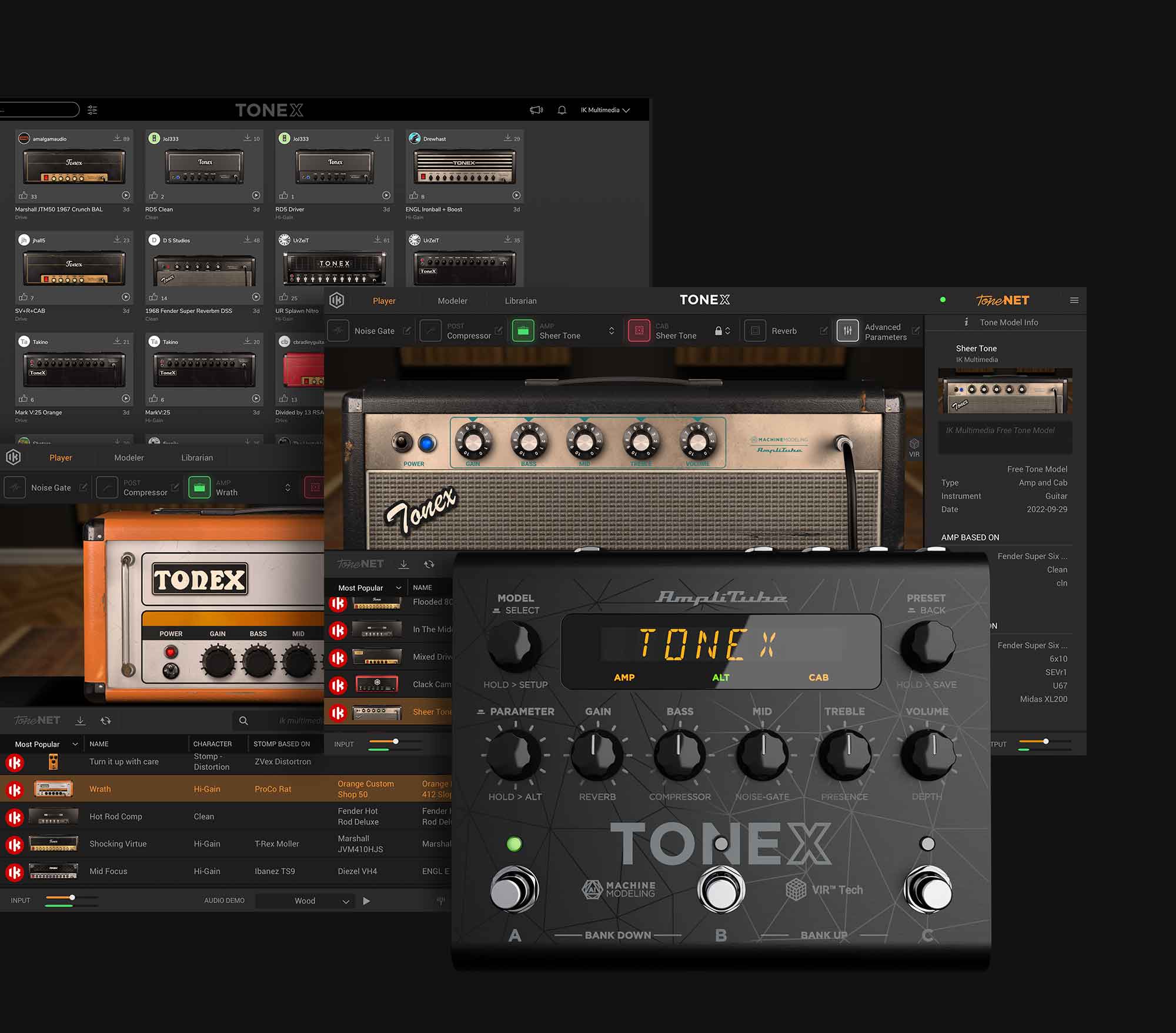Click the search magnifier in Wrath window

[x=243, y=721]
